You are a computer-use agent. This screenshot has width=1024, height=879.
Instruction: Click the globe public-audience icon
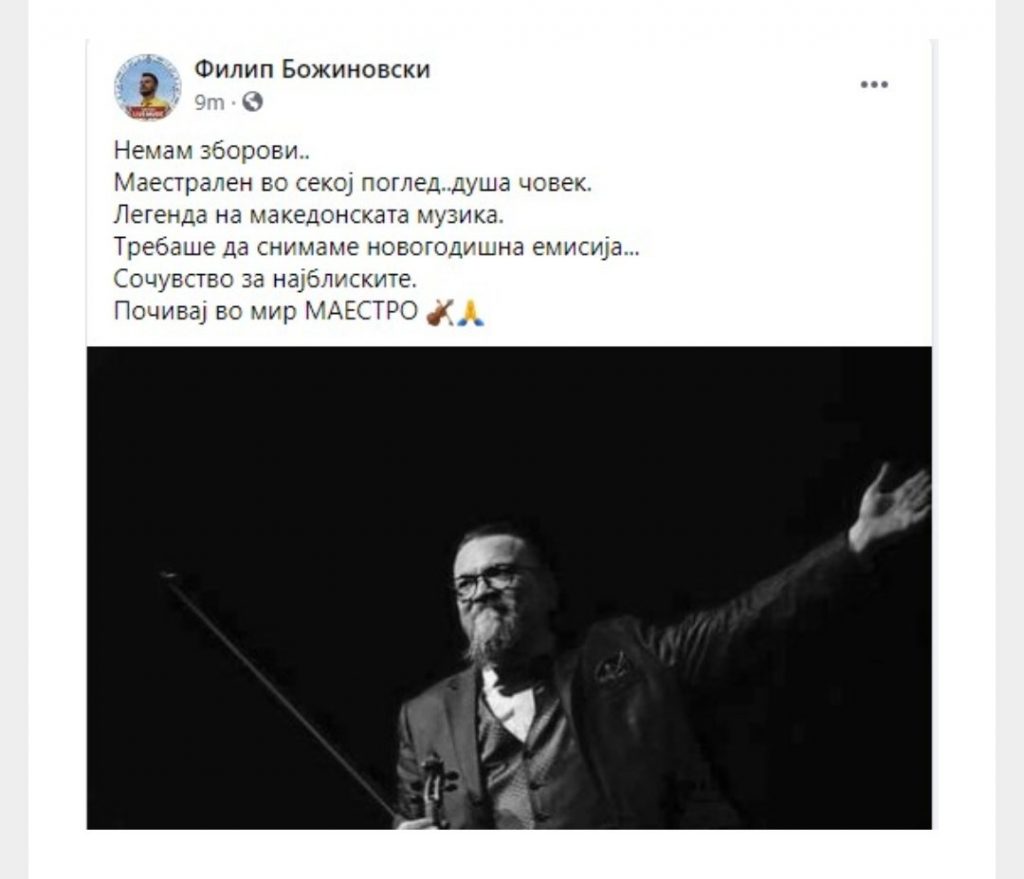coord(252,102)
